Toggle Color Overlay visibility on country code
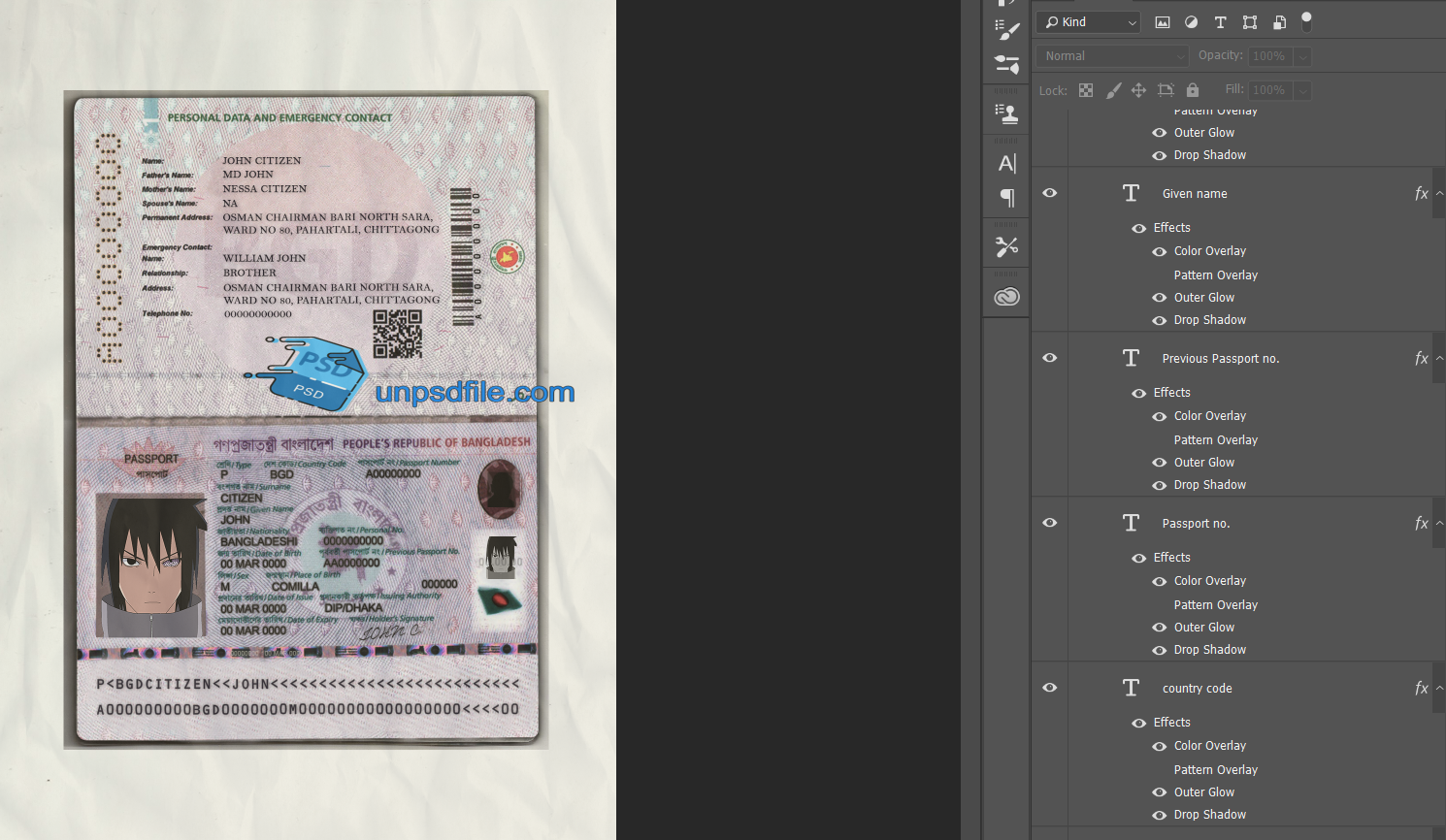The width and height of the screenshot is (1446, 840). tap(1160, 746)
